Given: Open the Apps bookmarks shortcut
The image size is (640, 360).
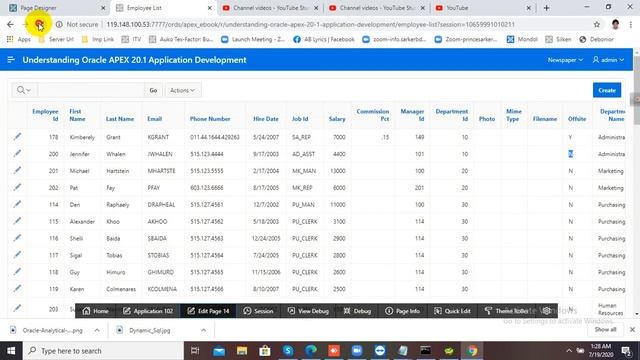Looking at the screenshot, I should (19, 39).
